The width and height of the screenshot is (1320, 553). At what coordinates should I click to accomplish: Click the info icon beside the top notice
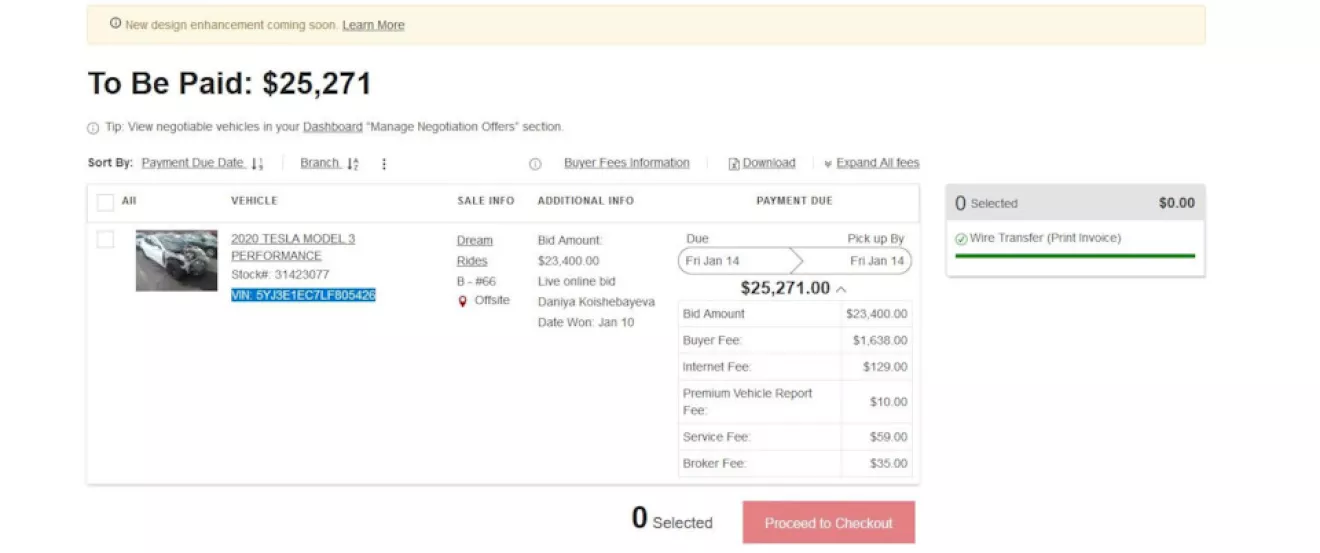[115, 24]
